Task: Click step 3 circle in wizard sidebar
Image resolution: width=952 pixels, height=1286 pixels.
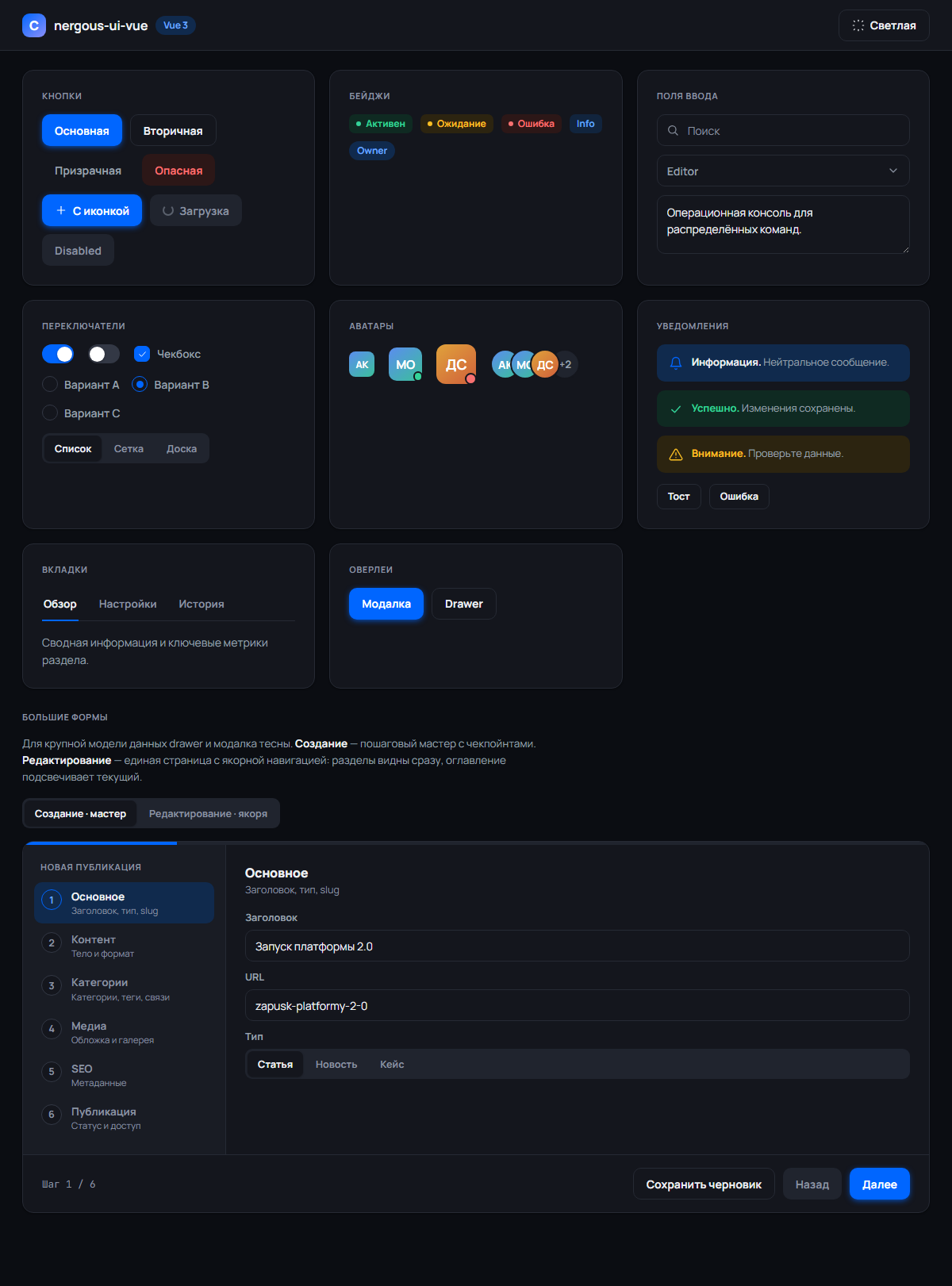Action: coord(52,985)
